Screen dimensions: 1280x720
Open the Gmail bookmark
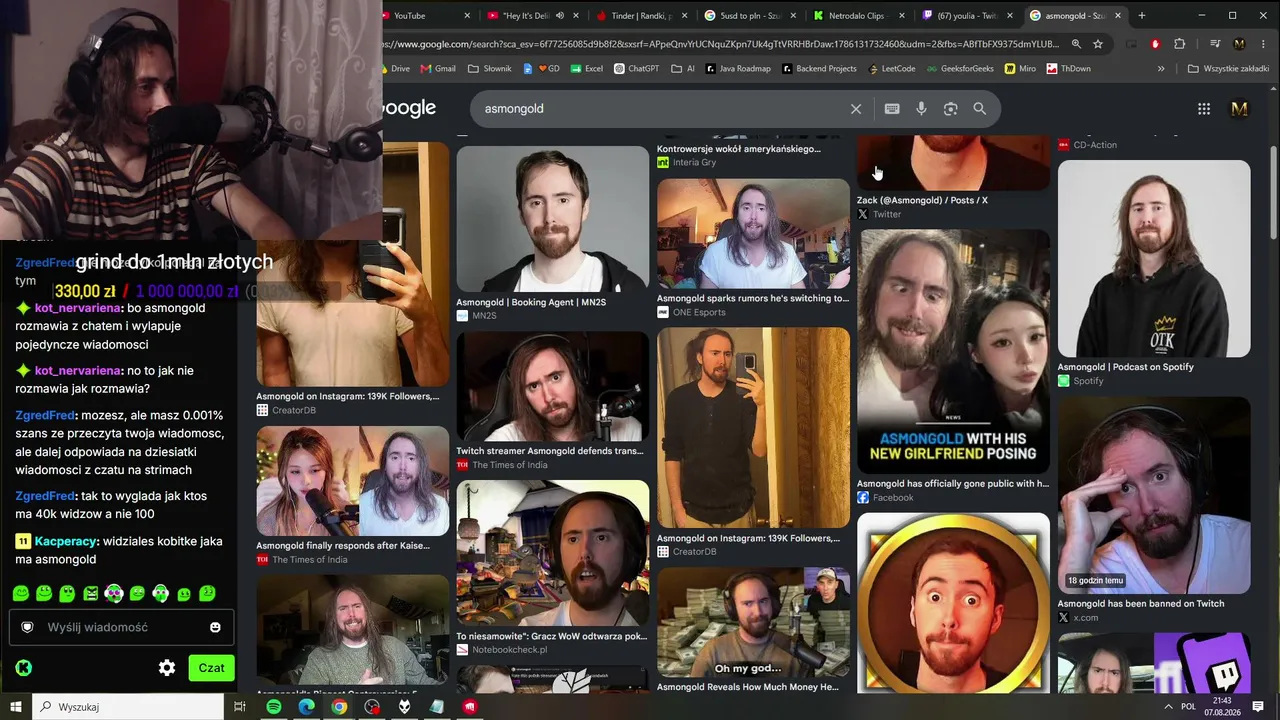(x=438, y=69)
